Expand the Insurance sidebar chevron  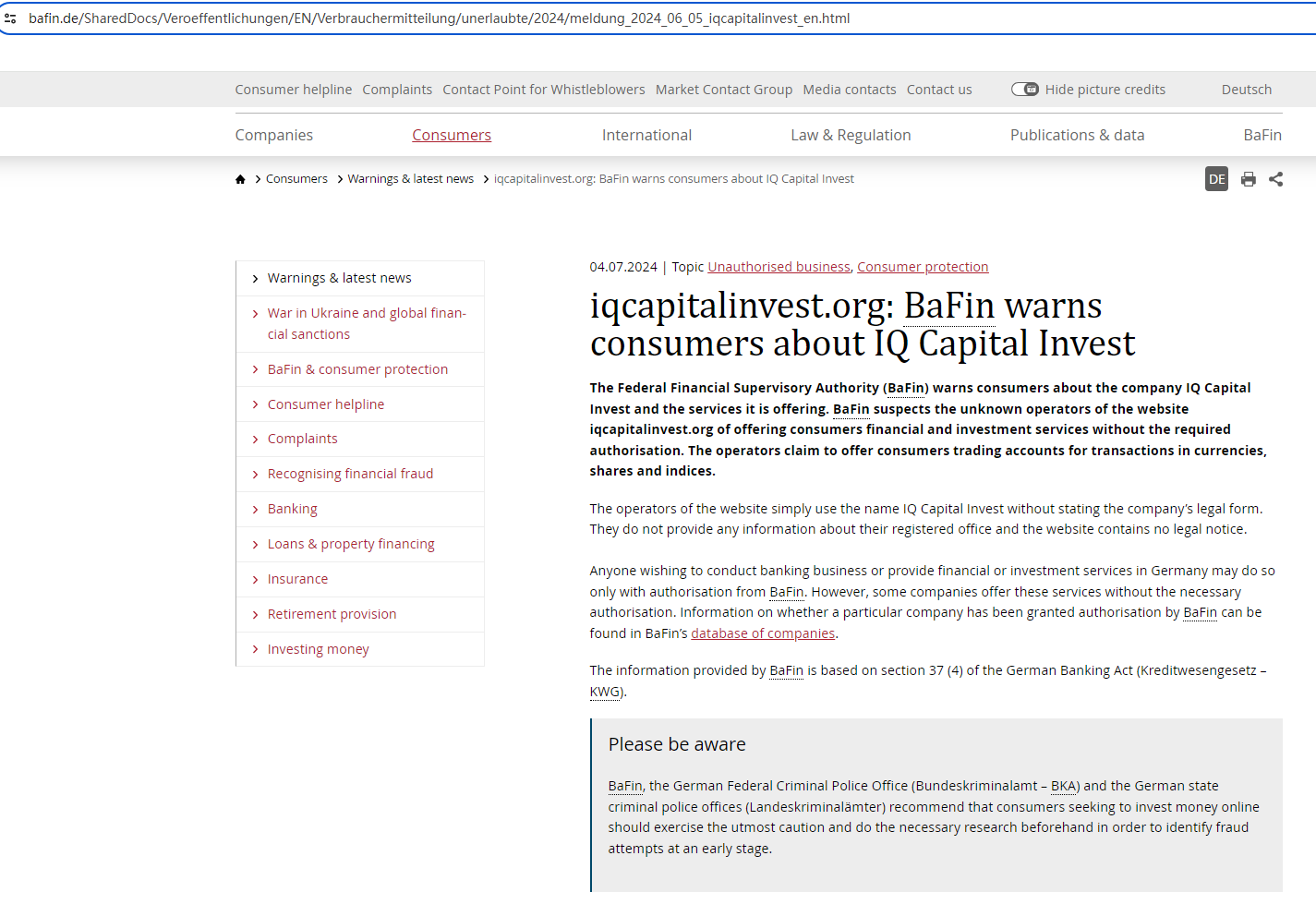[256, 580]
